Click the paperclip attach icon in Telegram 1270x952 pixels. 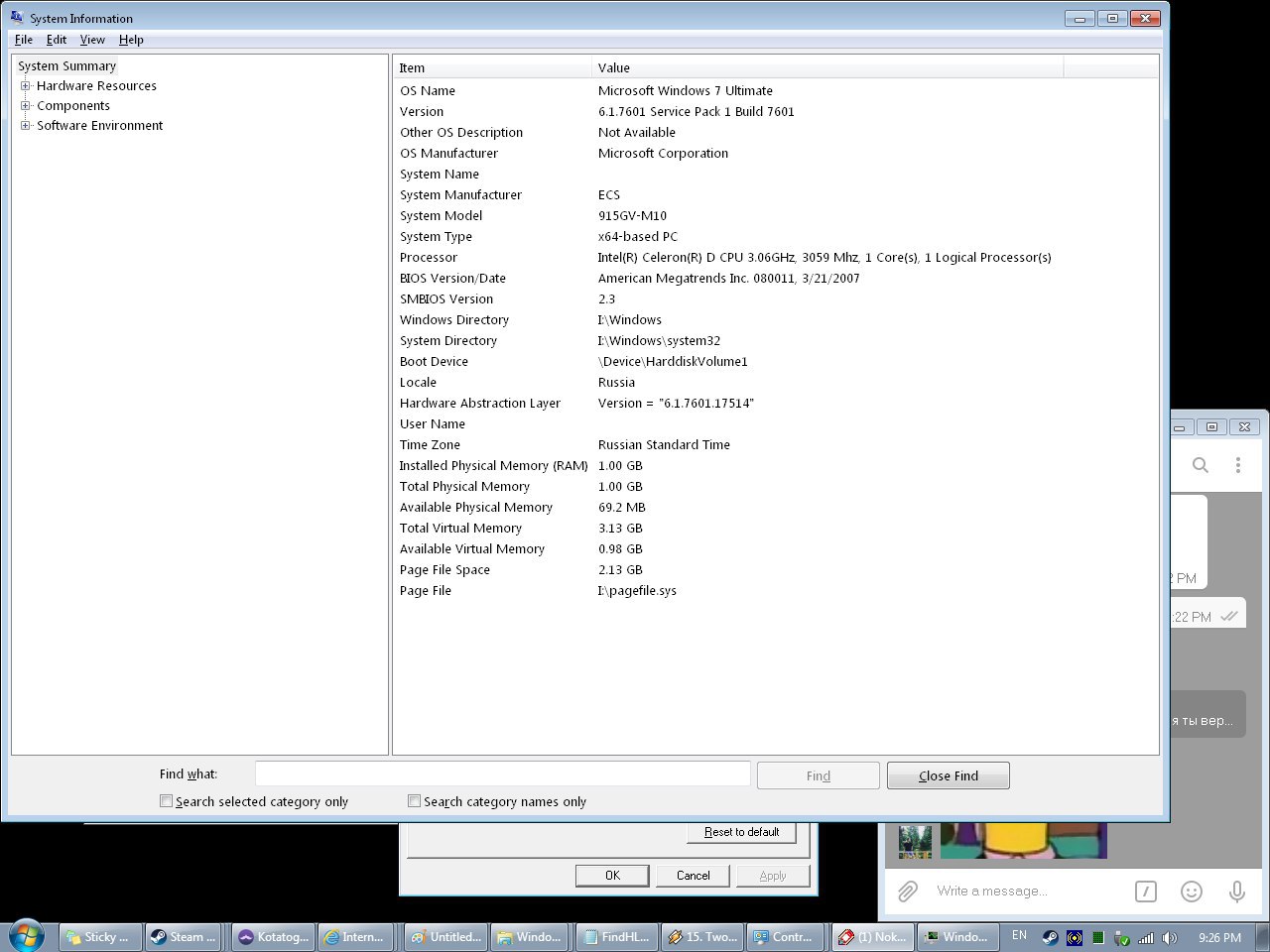pos(908,891)
